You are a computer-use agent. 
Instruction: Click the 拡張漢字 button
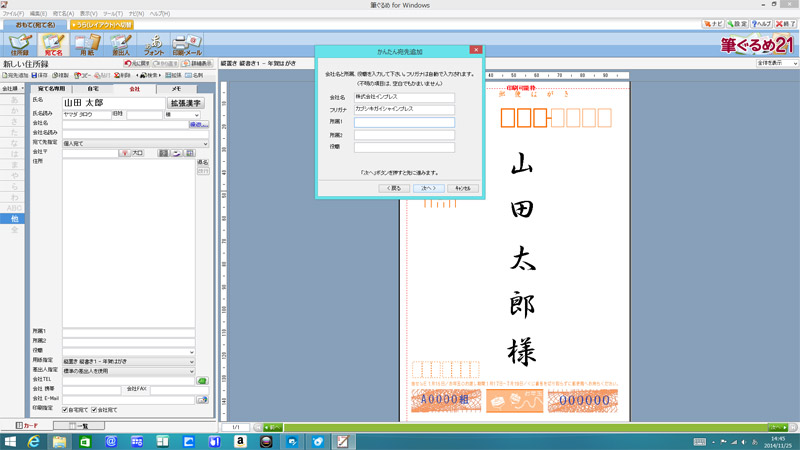[x=185, y=102]
